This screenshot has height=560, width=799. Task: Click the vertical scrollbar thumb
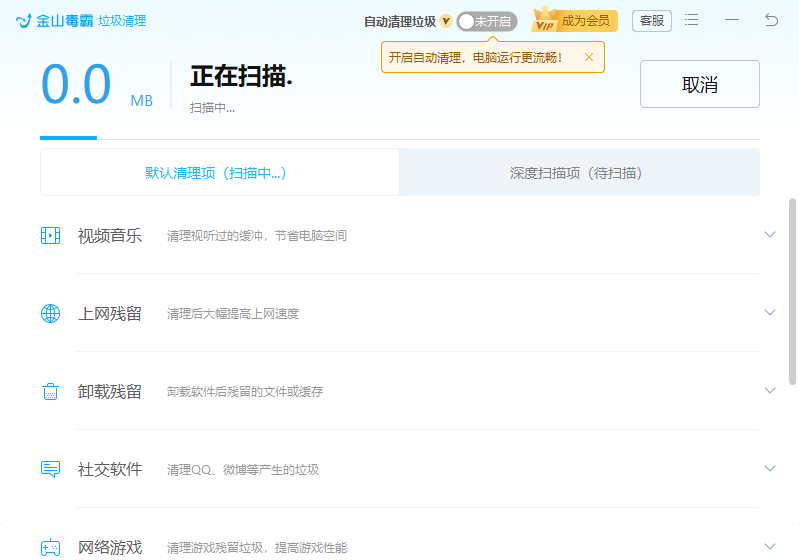tap(793, 290)
